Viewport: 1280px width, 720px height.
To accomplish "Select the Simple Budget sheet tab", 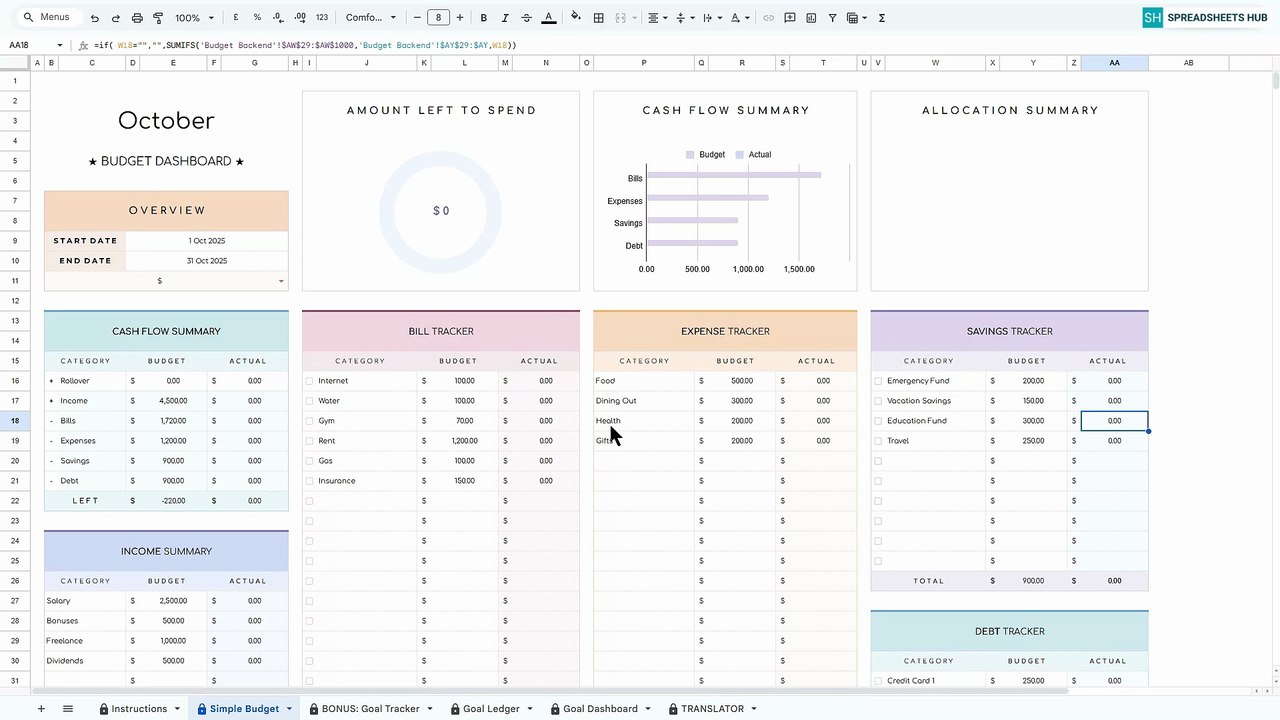I will coord(244,709).
